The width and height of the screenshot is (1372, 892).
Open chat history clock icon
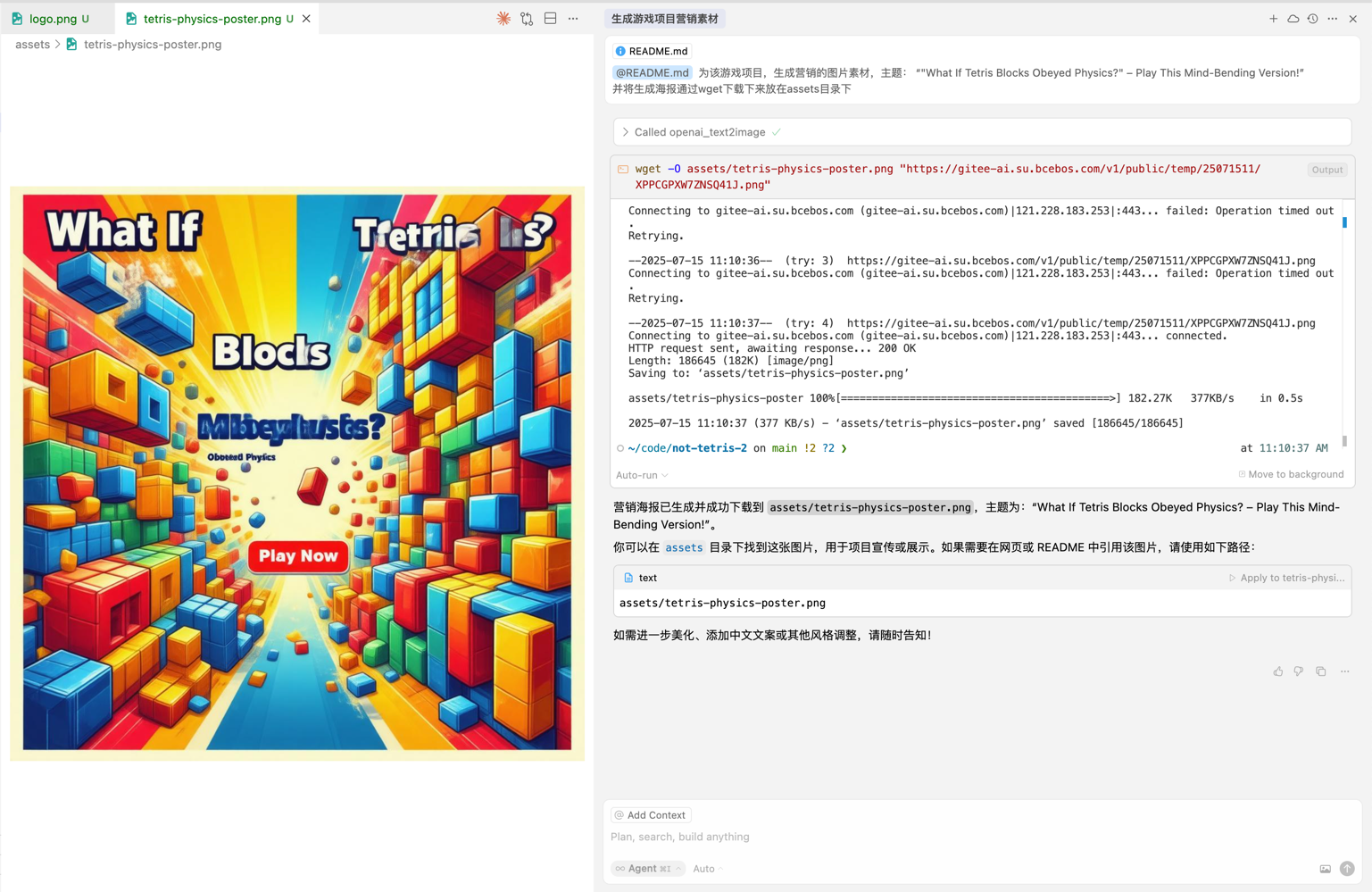pyautogui.click(x=1312, y=19)
